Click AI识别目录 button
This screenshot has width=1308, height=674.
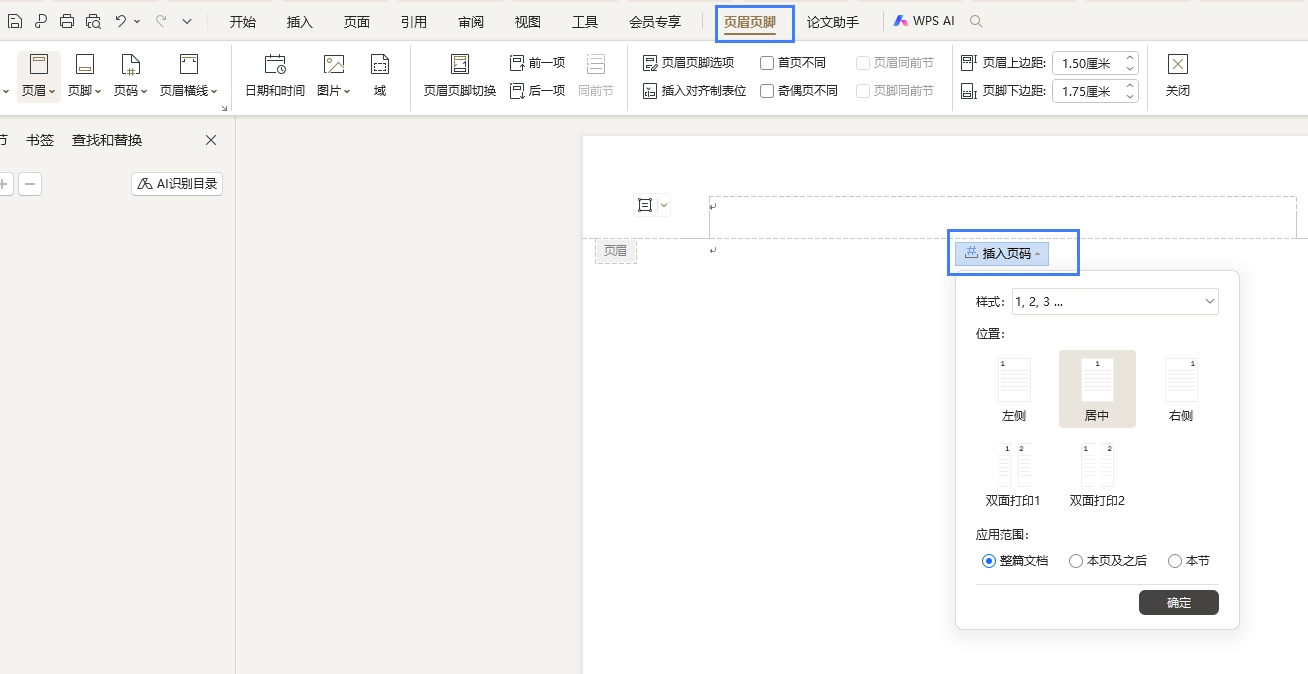point(177,184)
